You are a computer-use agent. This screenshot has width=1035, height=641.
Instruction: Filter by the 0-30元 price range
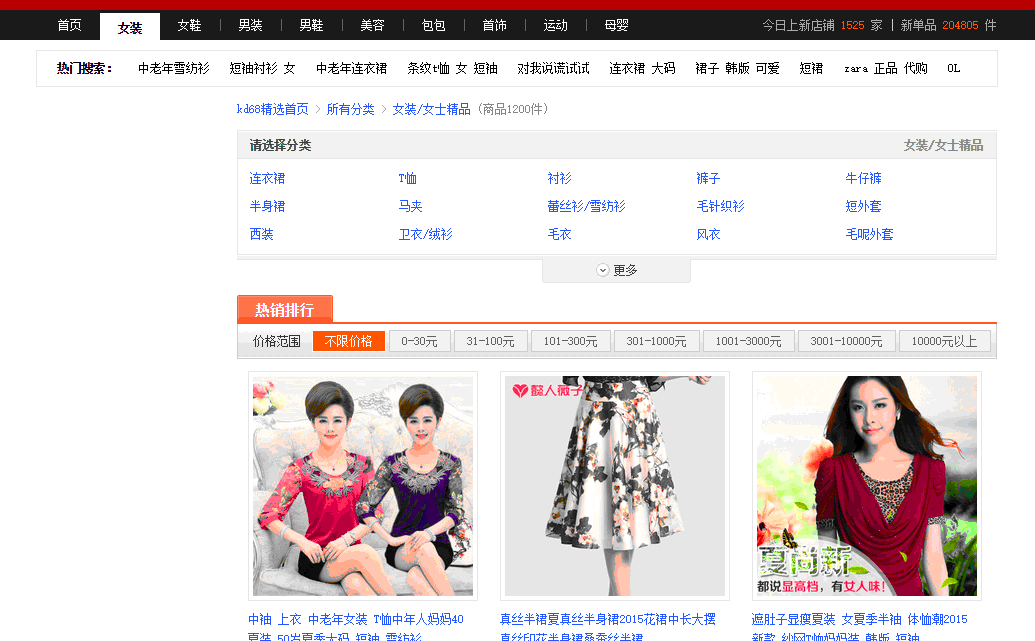pos(419,341)
